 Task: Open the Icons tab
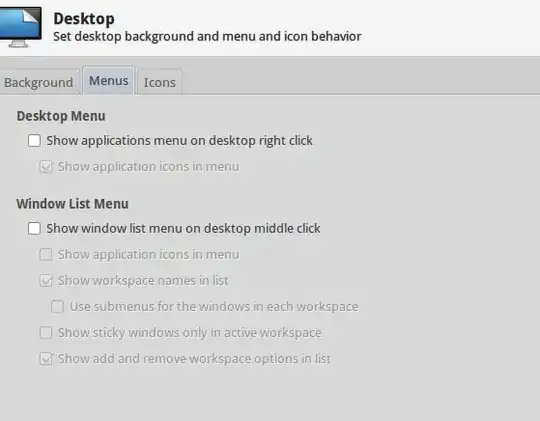pyautogui.click(x=160, y=82)
